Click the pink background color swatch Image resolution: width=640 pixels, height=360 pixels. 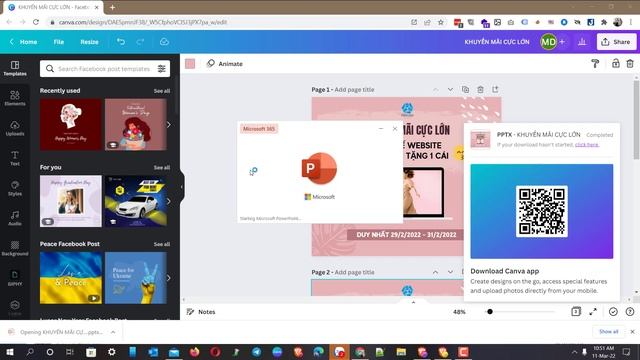(190, 64)
